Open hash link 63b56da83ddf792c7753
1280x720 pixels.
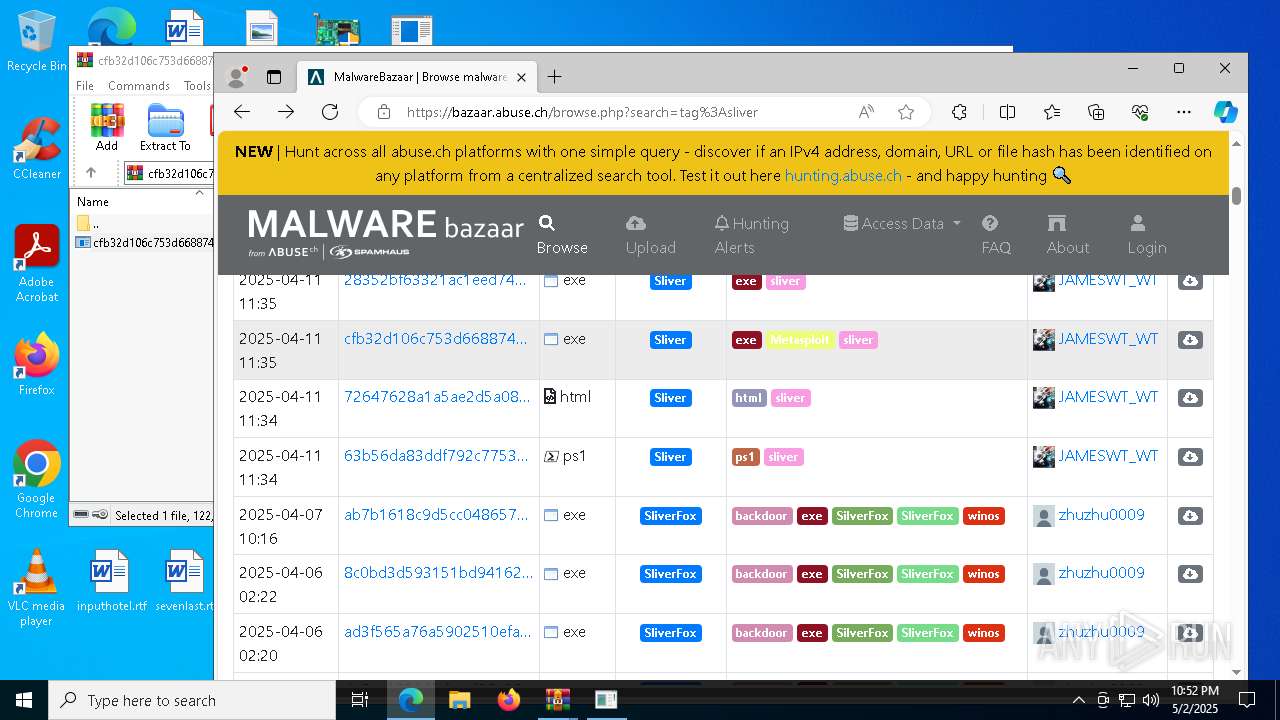(x=435, y=456)
